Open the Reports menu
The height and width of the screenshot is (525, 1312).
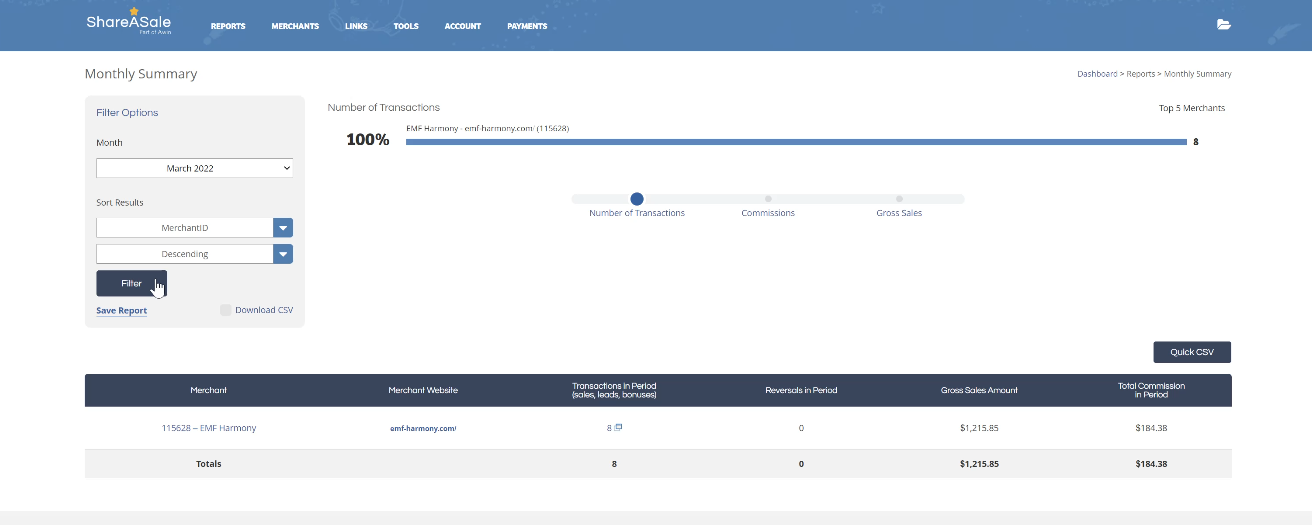pyautogui.click(x=228, y=26)
